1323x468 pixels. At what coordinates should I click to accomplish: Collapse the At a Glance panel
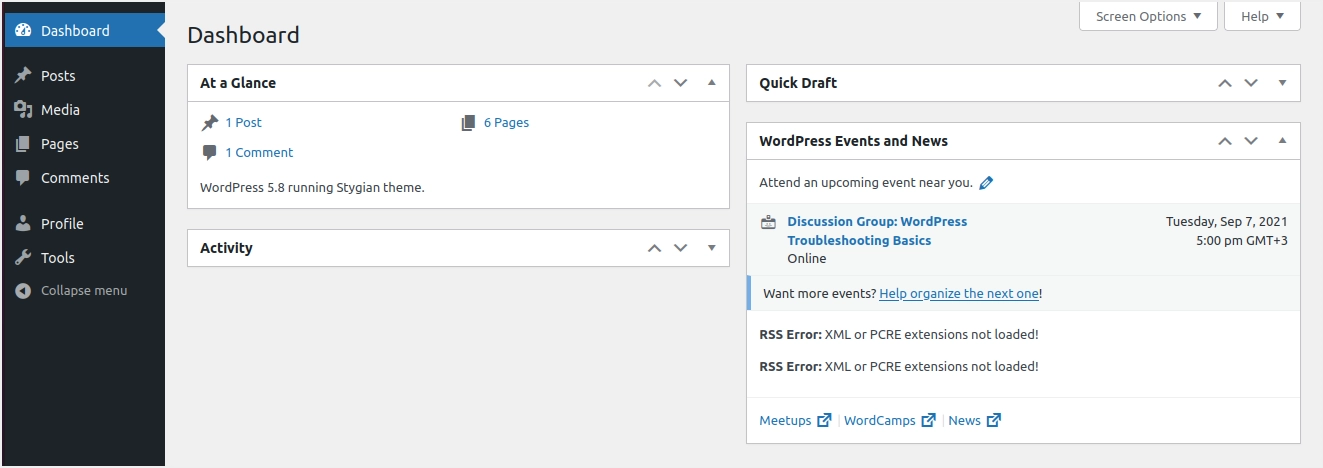(712, 83)
